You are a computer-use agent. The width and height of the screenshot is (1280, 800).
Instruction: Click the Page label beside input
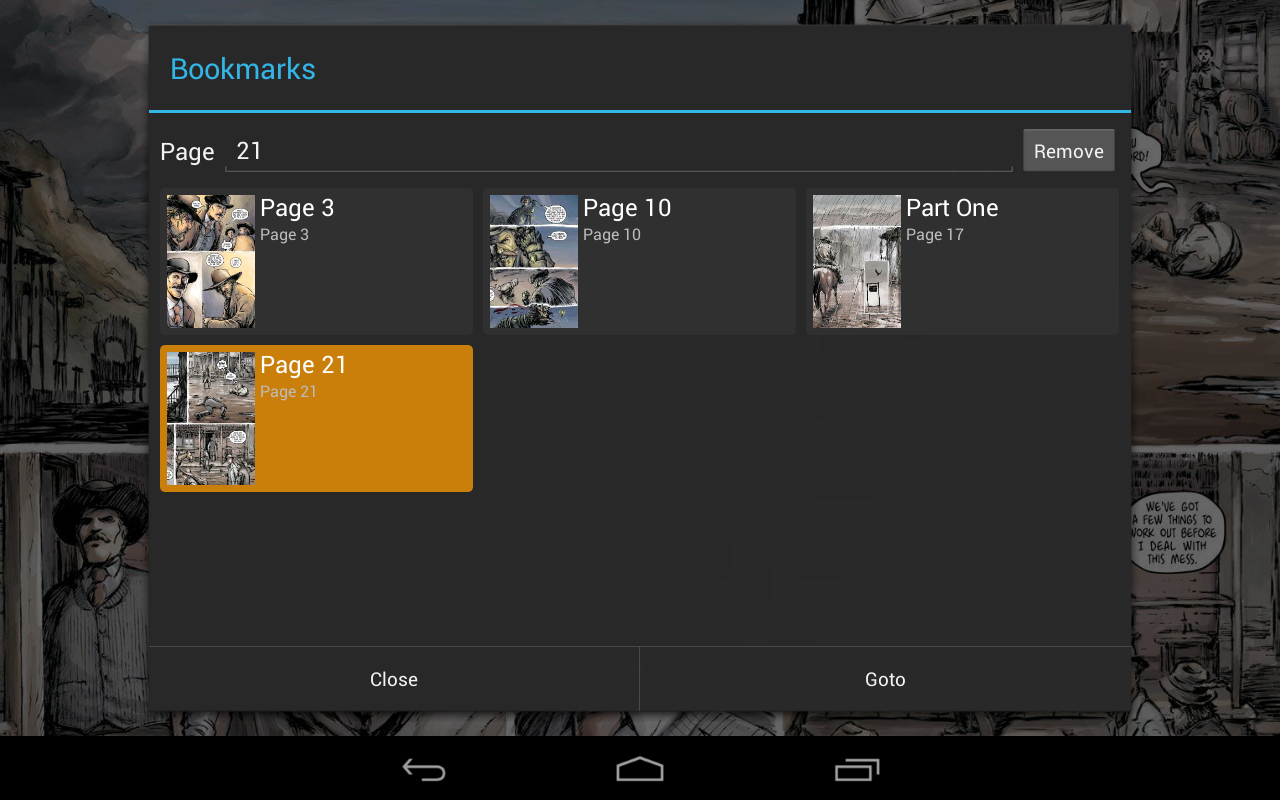pyautogui.click(x=187, y=152)
